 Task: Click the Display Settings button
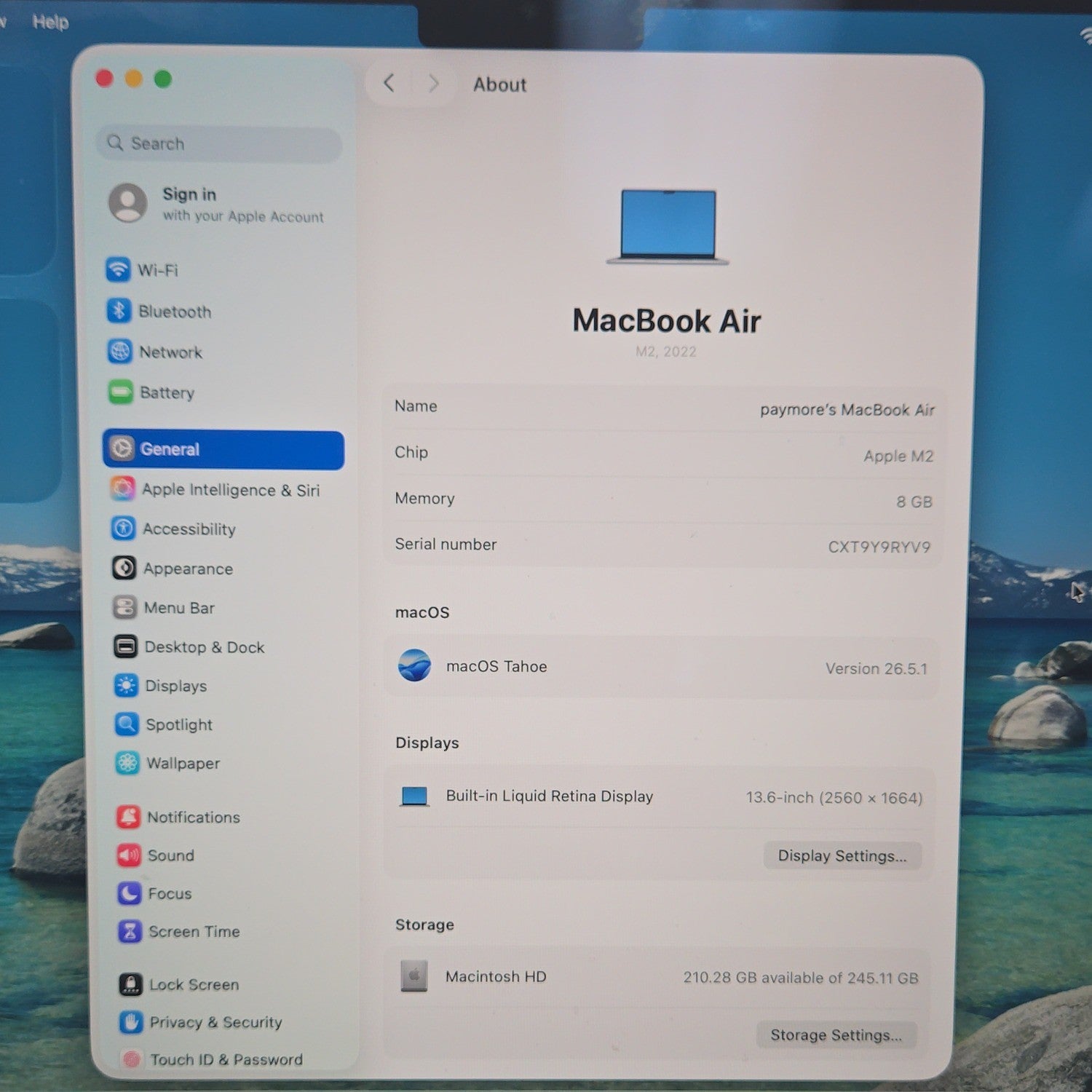842,855
